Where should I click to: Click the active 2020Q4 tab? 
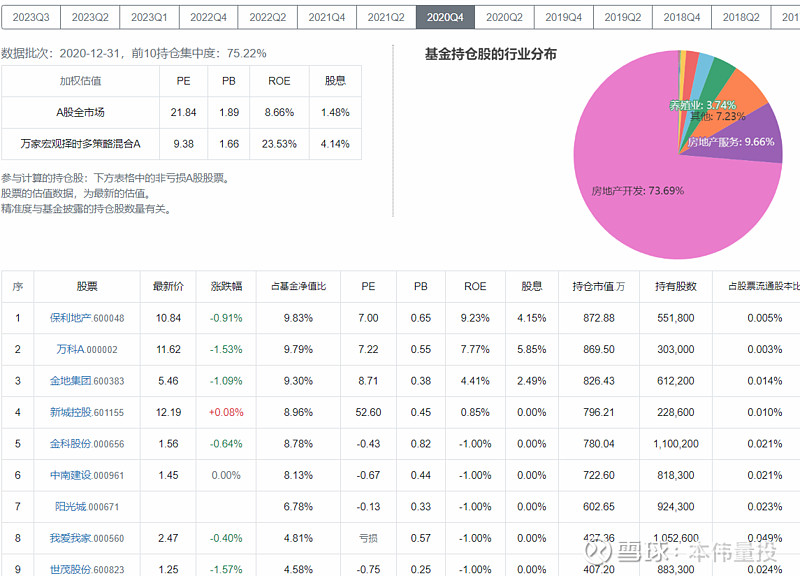pyautogui.click(x=445, y=17)
